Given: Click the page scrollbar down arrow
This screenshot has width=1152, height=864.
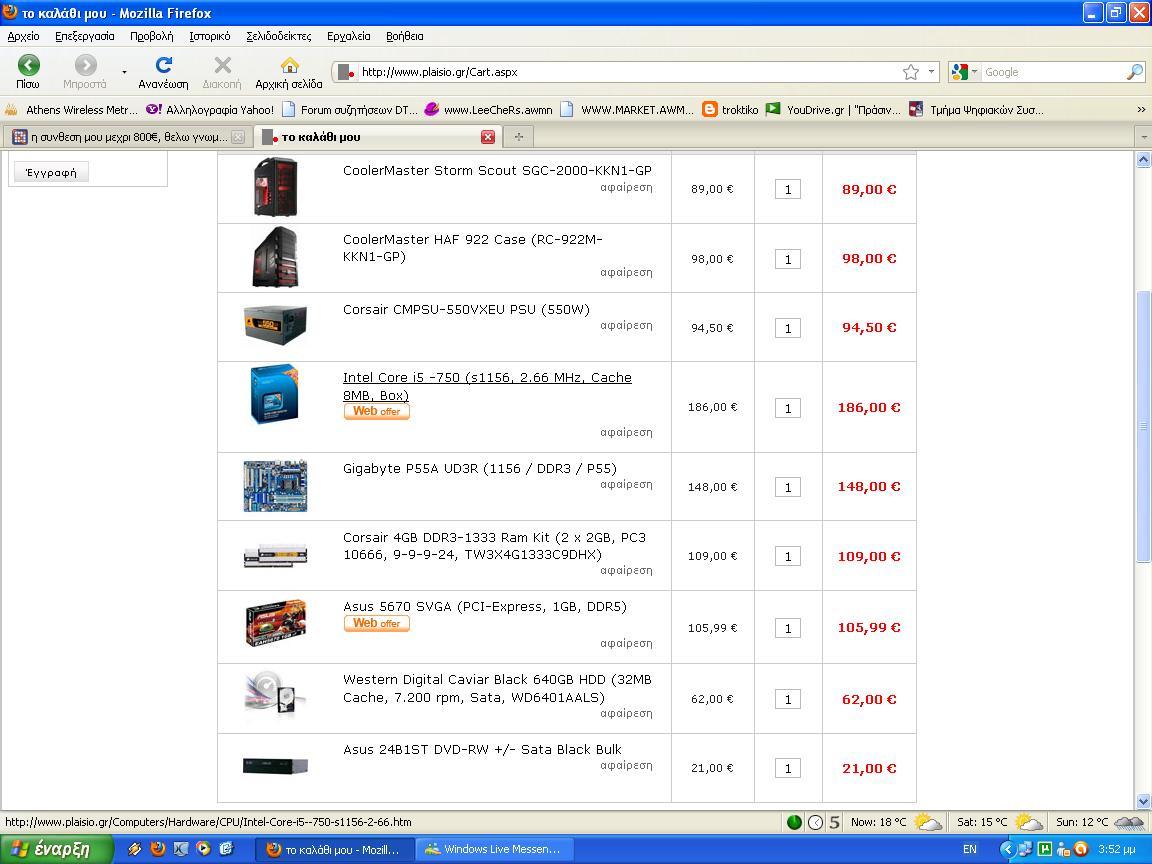Looking at the screenshot, I should tap(1143, 802).
